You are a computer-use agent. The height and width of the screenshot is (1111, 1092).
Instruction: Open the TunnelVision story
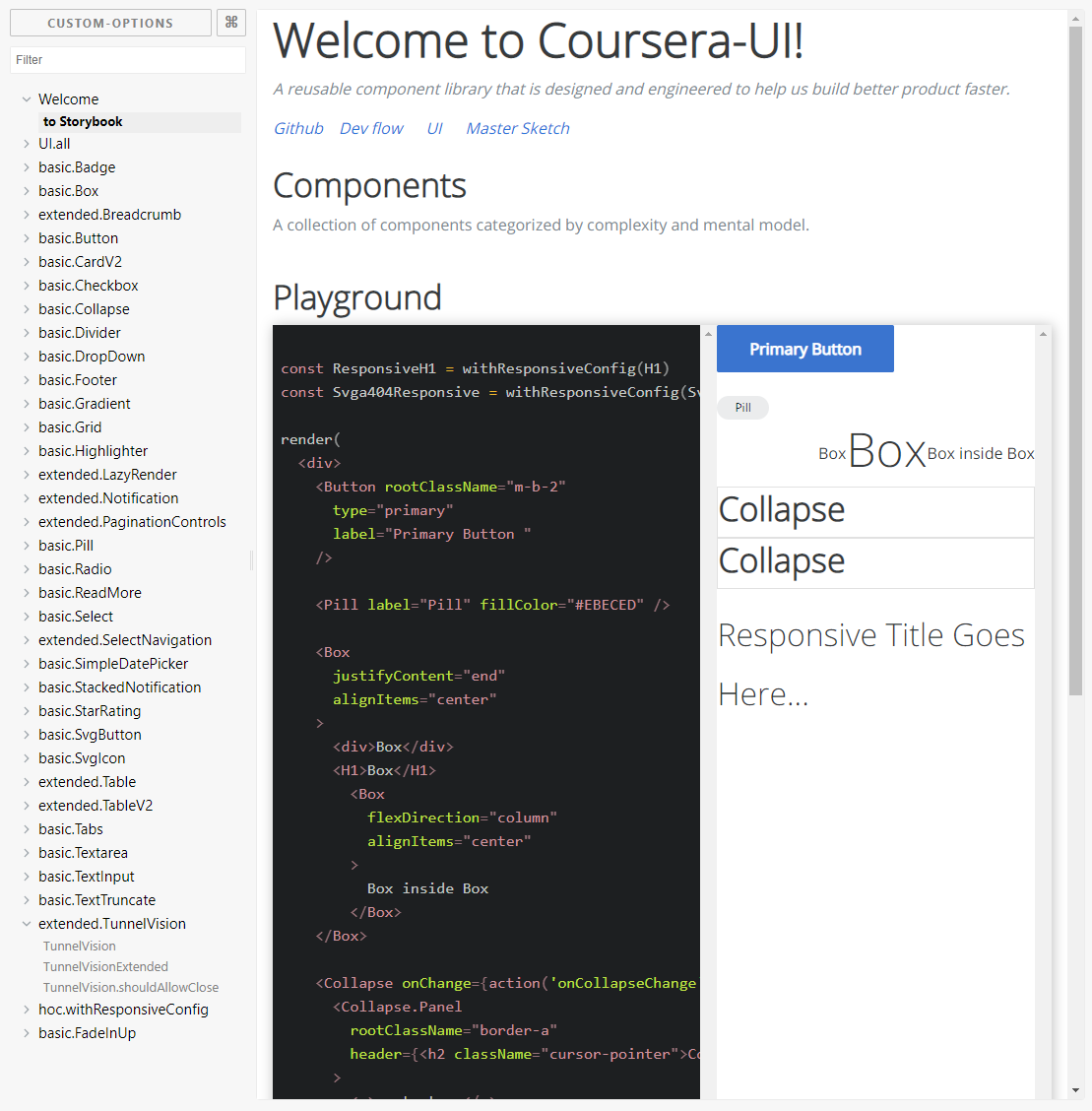tap(80, 946)
